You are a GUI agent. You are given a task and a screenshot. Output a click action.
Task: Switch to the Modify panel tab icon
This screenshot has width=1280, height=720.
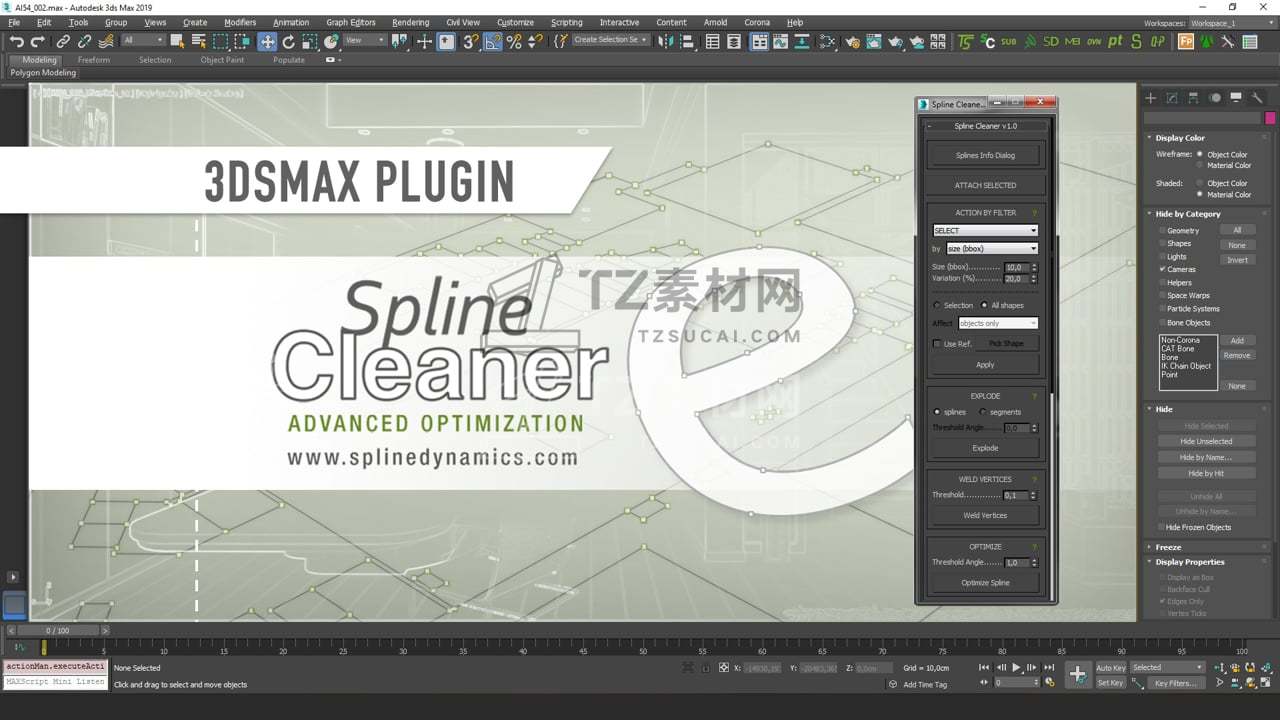[1172, 98]
